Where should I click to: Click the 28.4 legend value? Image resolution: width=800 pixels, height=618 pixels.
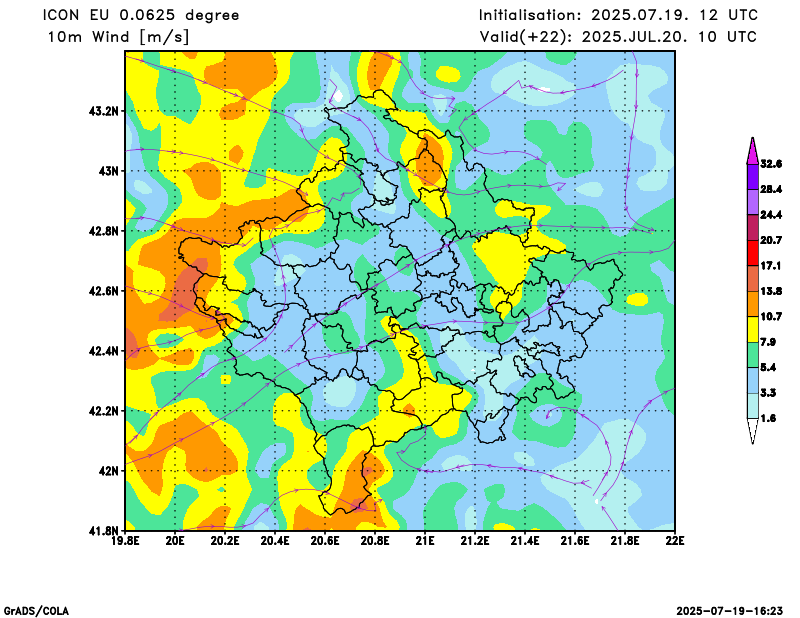(771, 189)
